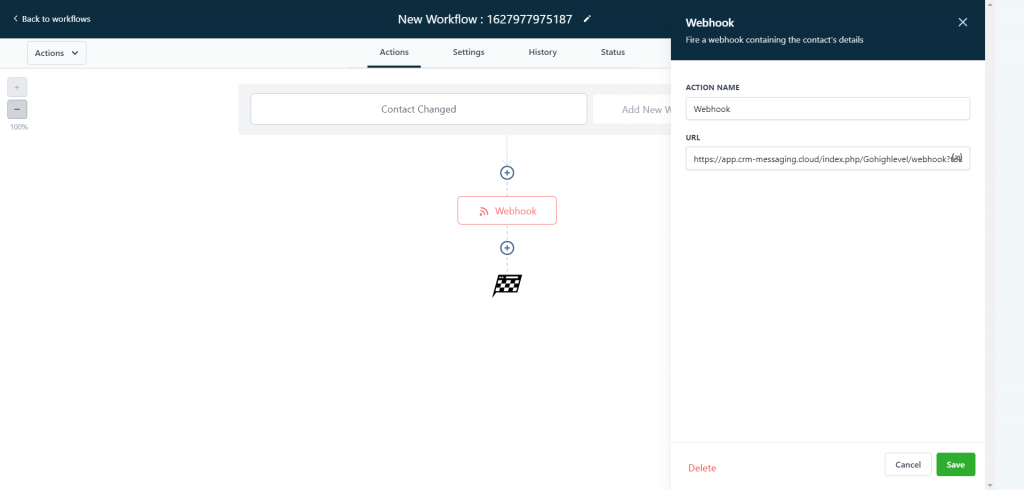Select the Webhook action node

(507, 210)
